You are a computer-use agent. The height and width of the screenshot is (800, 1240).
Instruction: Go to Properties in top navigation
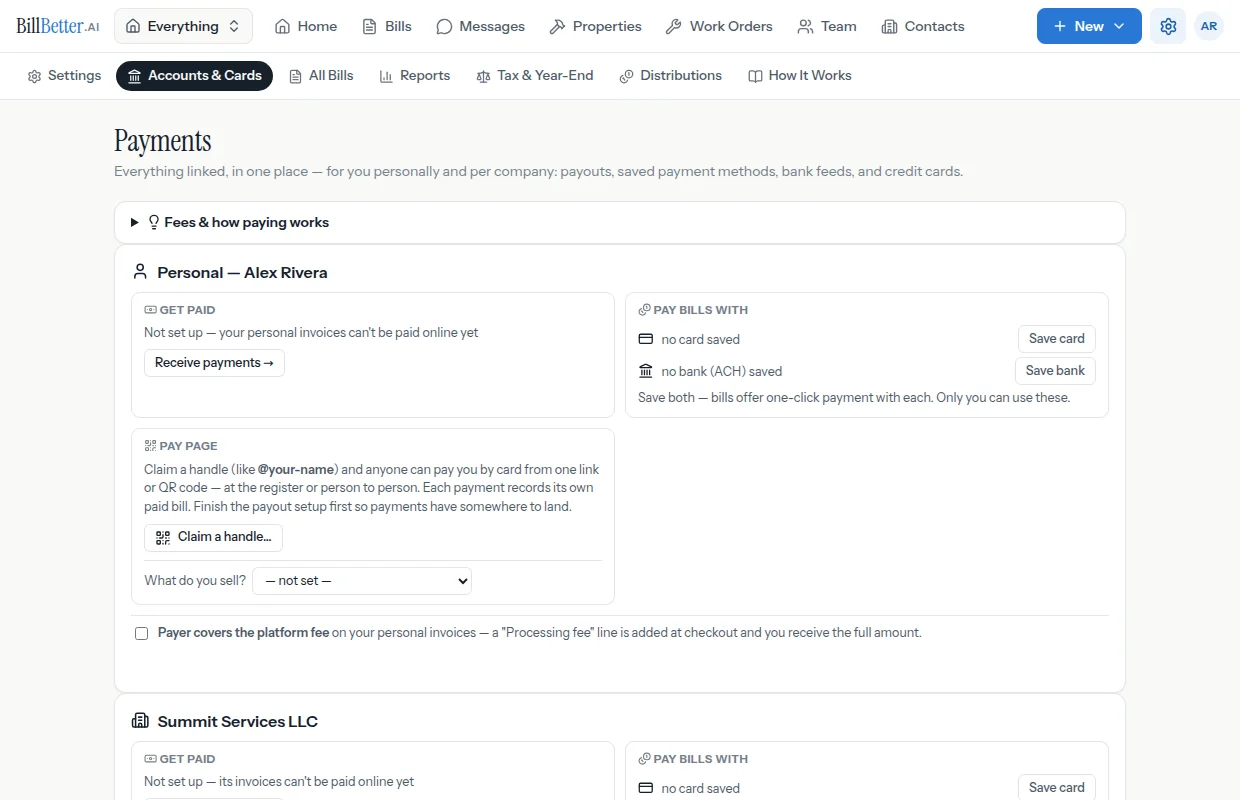point(596,26)
